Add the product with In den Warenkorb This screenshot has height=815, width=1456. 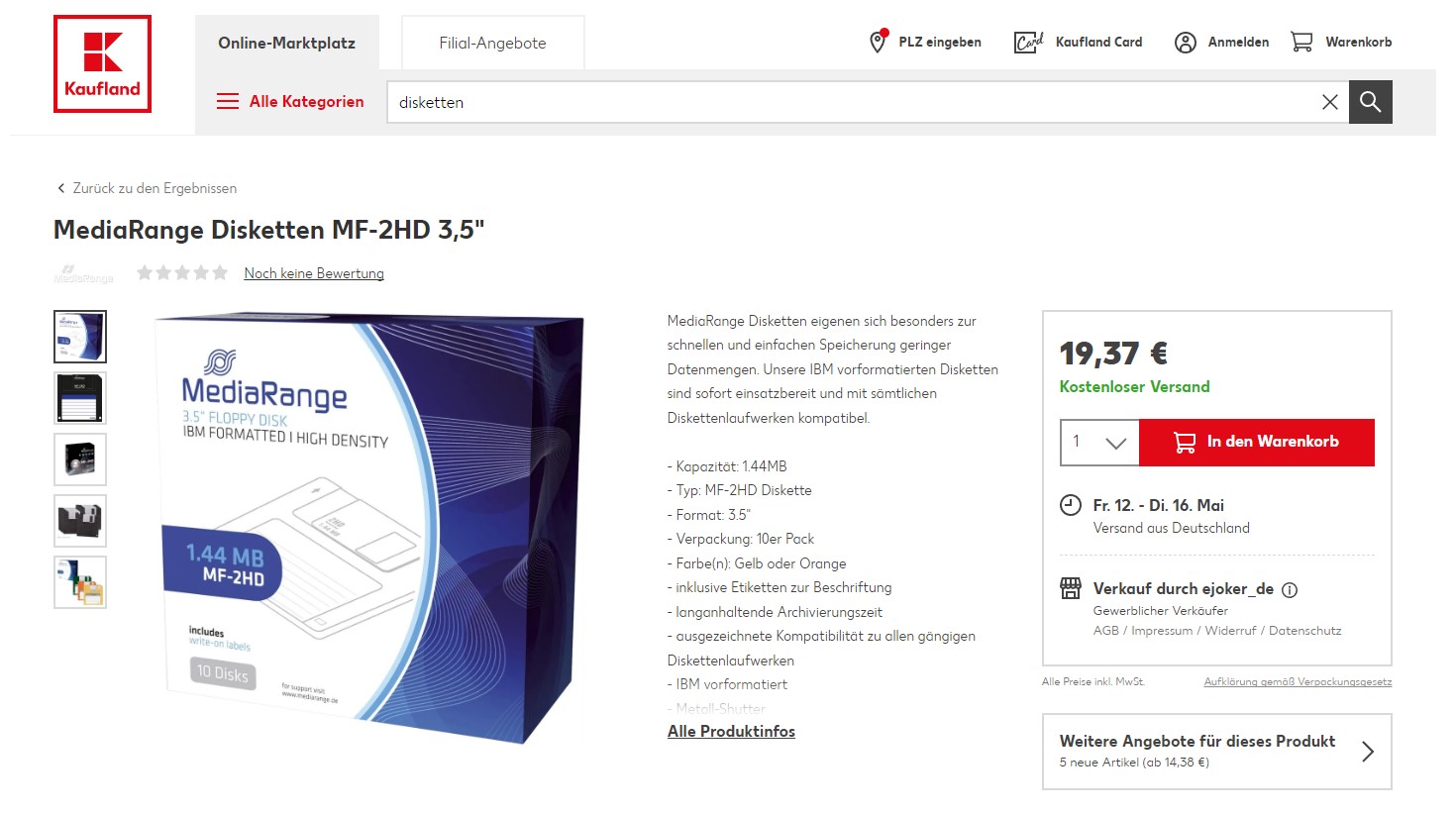pos(1257,442)
